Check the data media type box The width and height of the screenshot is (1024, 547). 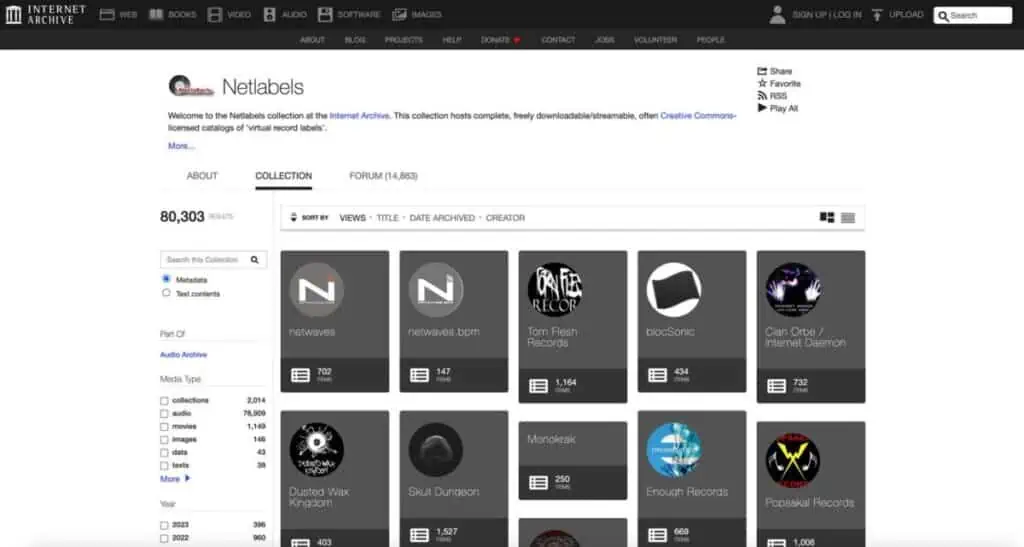point(164,453)
